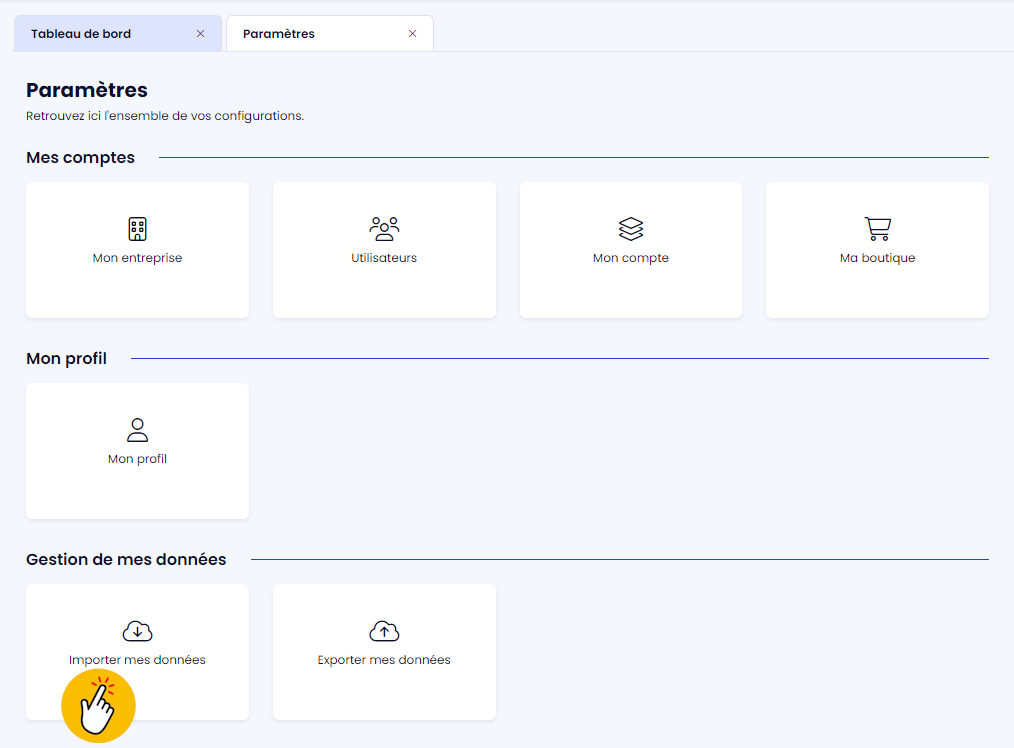Click the Mon profil person icon
This screenshot has width=1014, height=748.
click(137, 430)
